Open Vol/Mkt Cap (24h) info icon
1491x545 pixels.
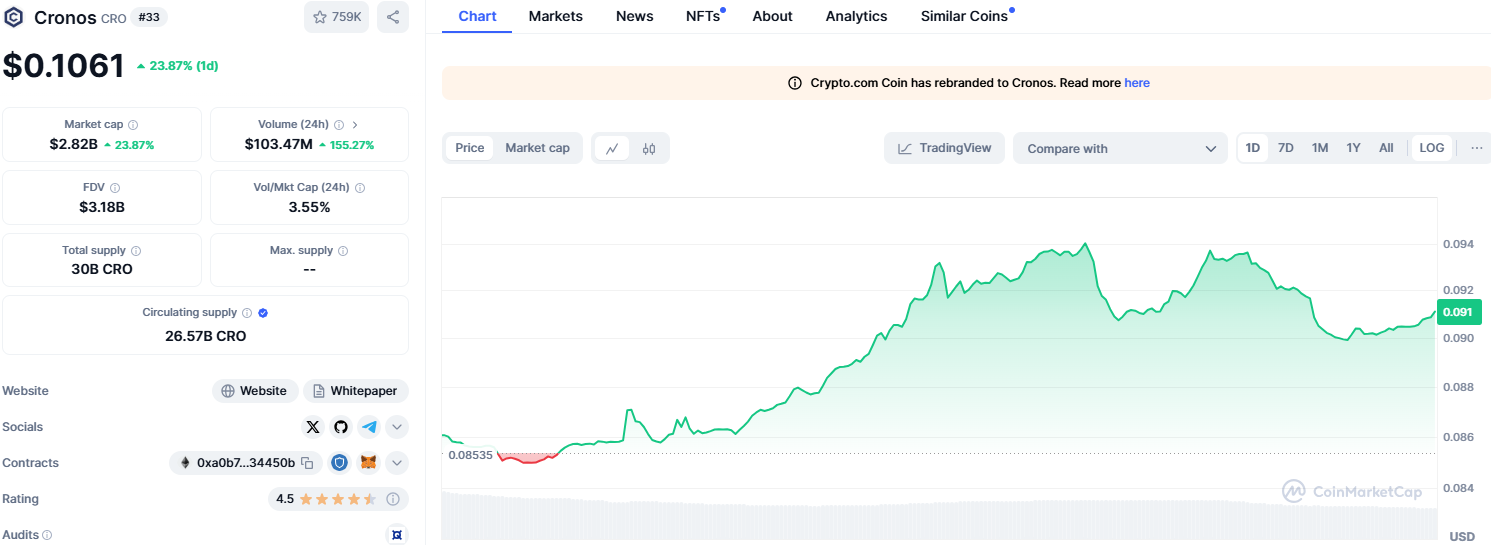pyautogui.click(x=360, y=188)
